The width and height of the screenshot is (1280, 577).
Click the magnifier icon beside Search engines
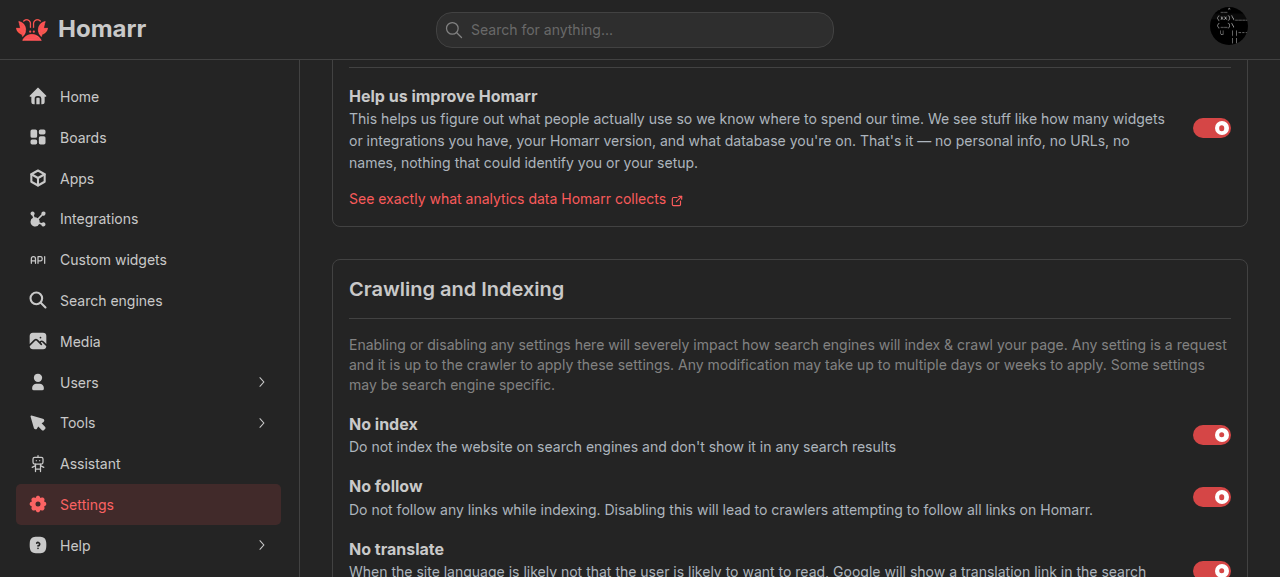[x=38, y=301]
